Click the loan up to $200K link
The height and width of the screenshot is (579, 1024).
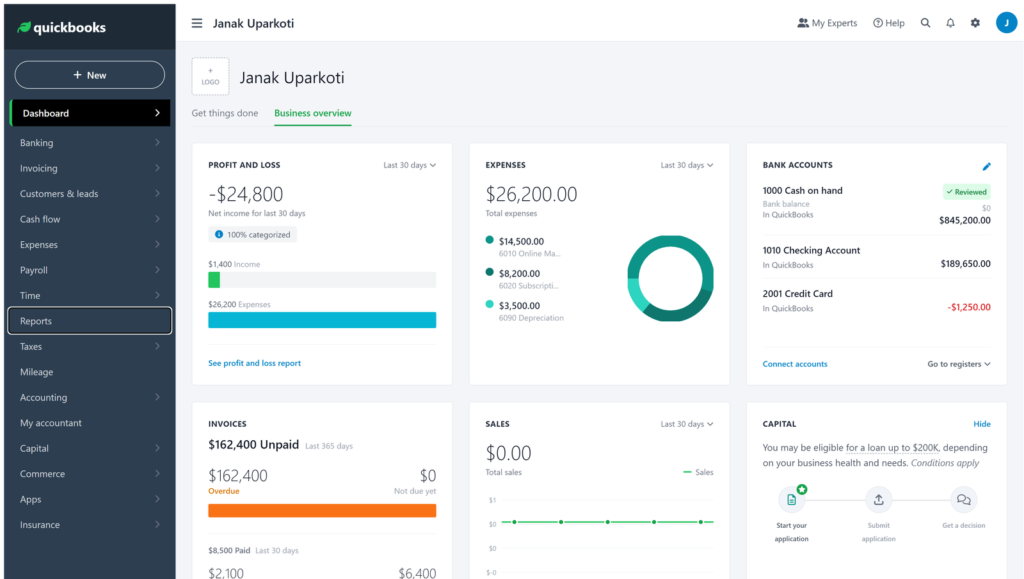coord(892,448)
